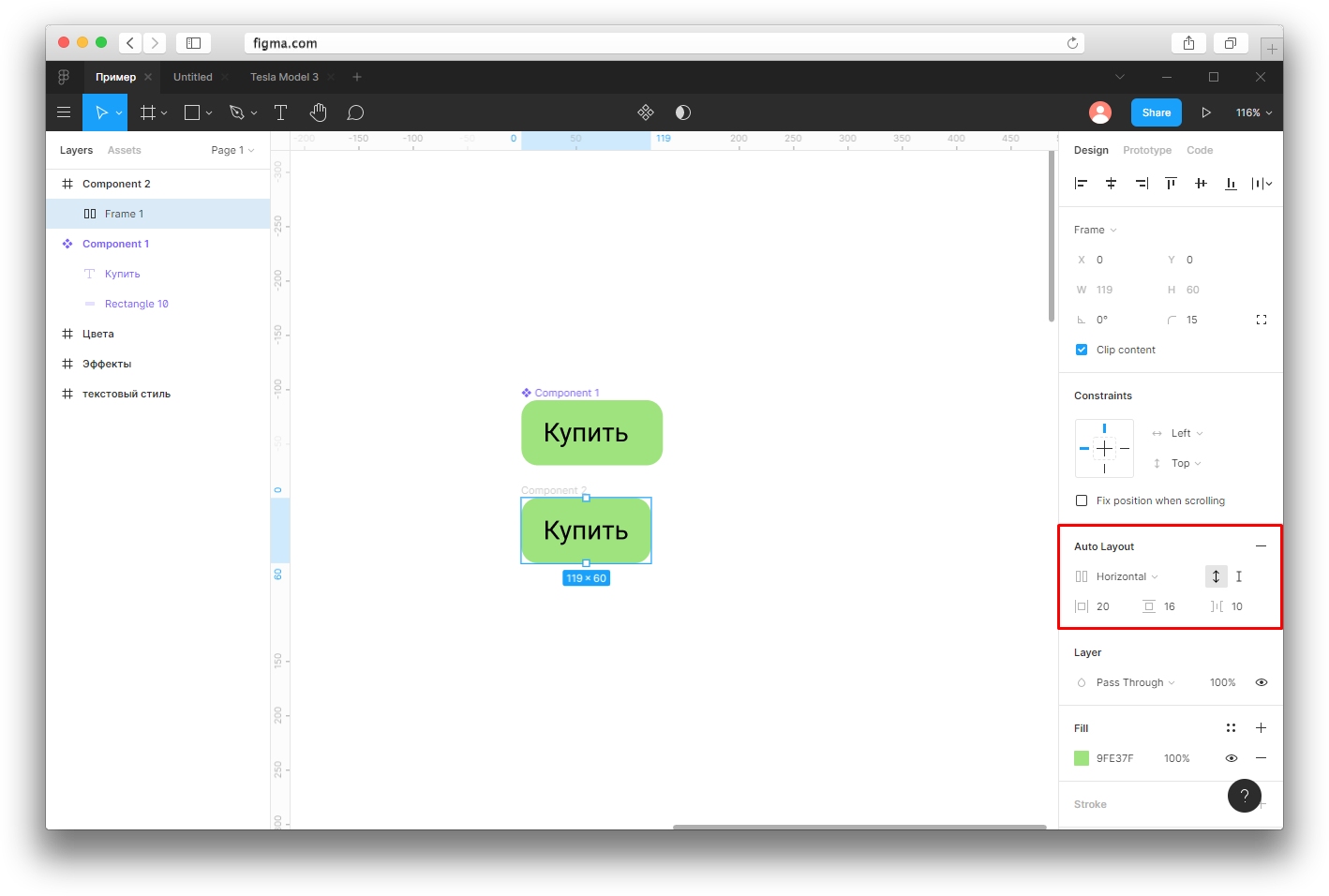Enable Fix position when scrolling

pyautogui.click(x=1082, y=500)
